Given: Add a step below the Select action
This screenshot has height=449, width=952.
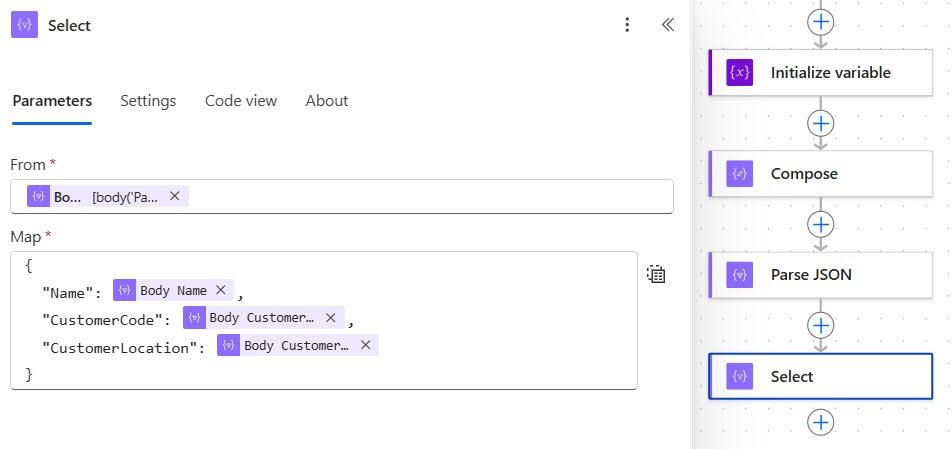Looking at the screenshot, I should click(x=821, y=422).
